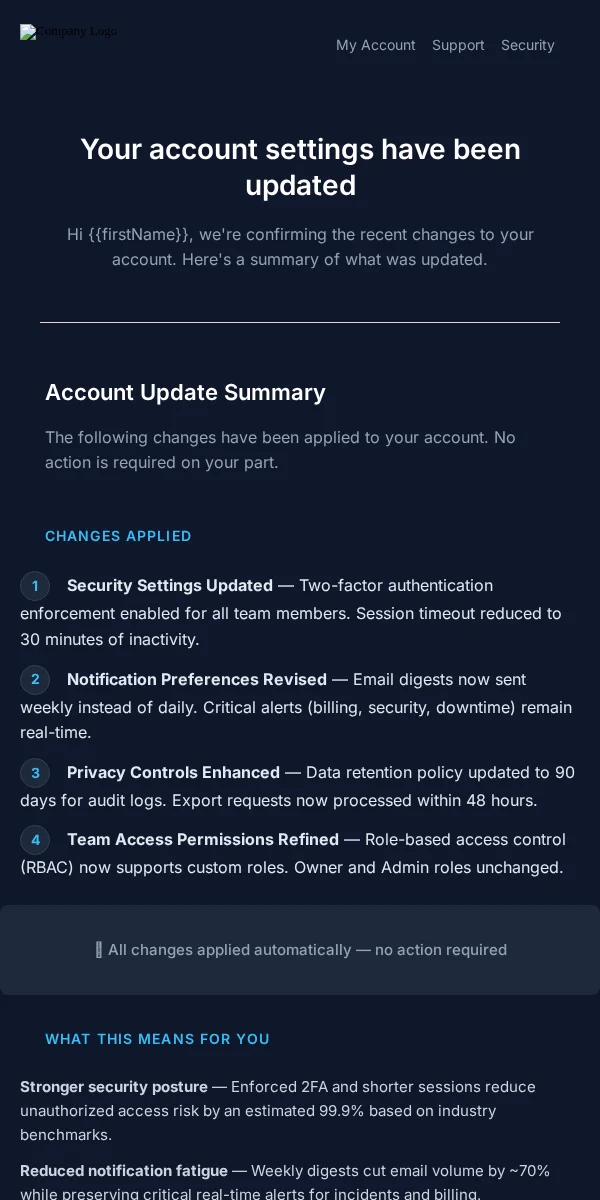Go to the Security link
This screenshot has height=1200, width=600.
tap(528, 45)
